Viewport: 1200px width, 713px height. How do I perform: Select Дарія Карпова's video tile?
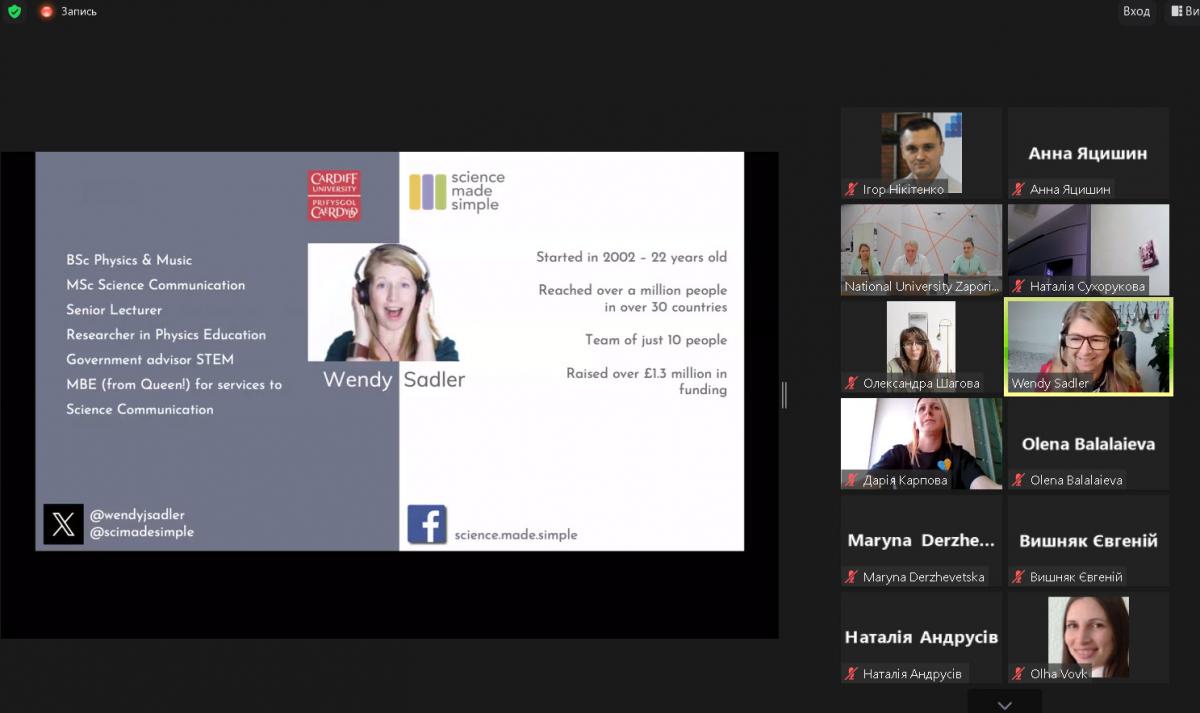tap(921, 444)
